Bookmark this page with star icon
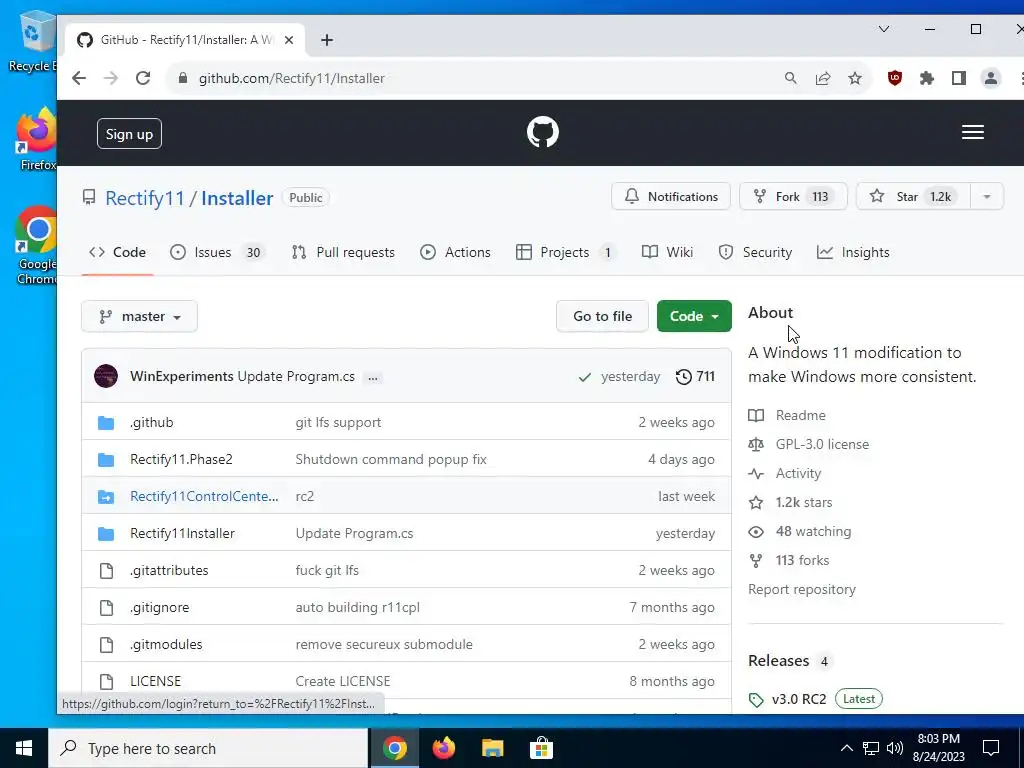The height and width of the screenshot is (768, 1024). (x=855, y=78)
